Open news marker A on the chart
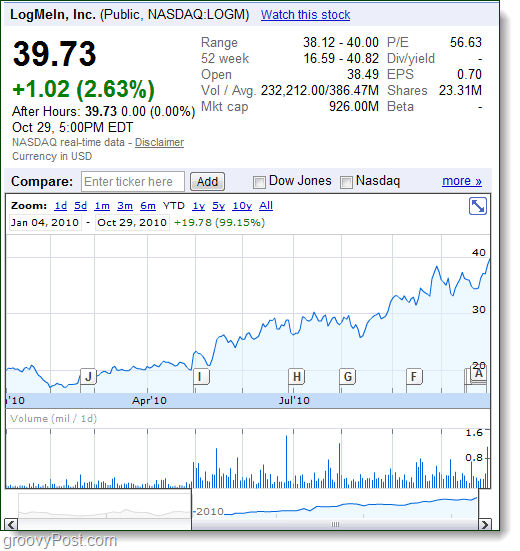The height and width of the screenshot is (551, 520). (x=479, y=374)
